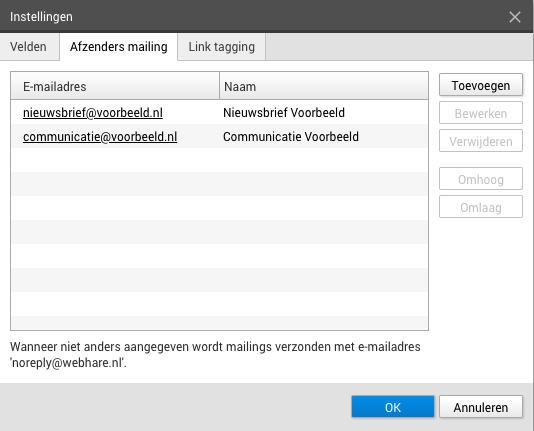Click the Omlaag button

click(481, 207)
